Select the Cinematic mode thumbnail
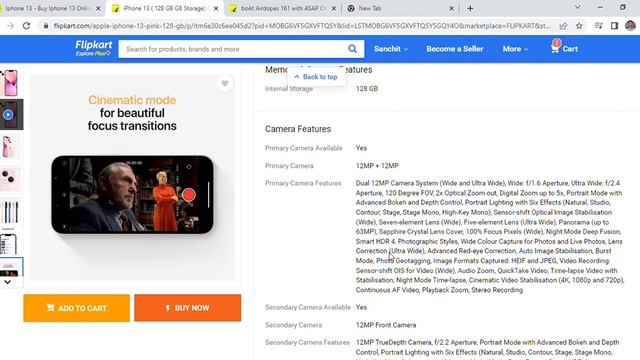640x360 pixels. pos(10,267)
